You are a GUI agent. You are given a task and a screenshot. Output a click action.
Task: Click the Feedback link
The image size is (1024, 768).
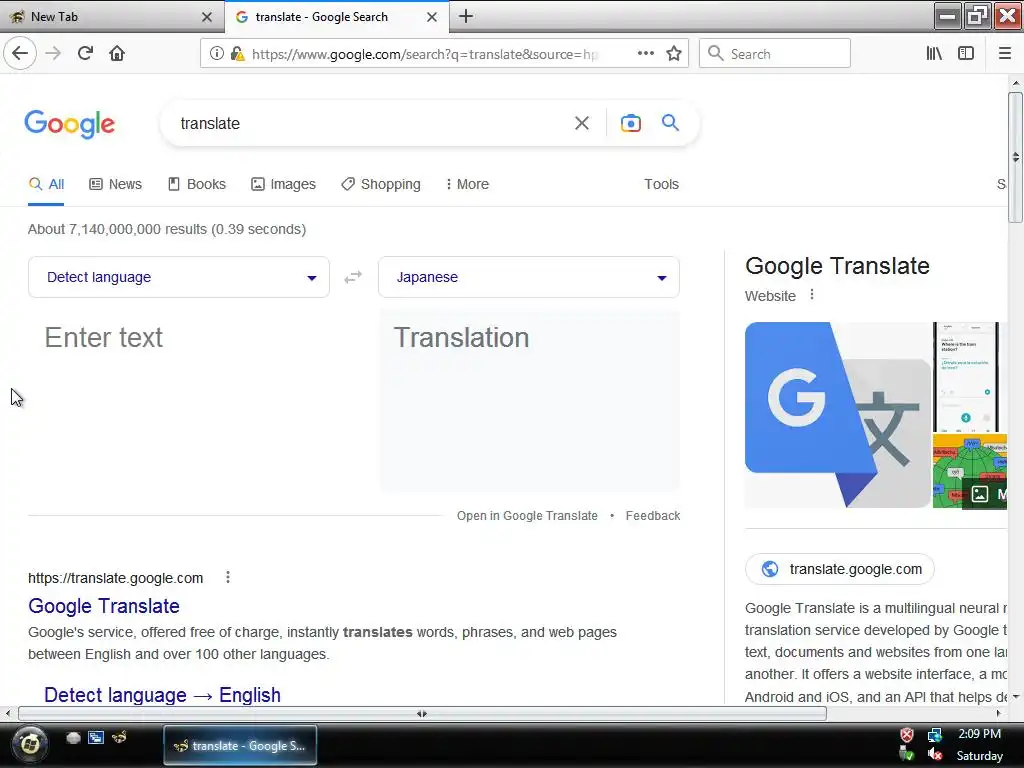tap(652, 516)
